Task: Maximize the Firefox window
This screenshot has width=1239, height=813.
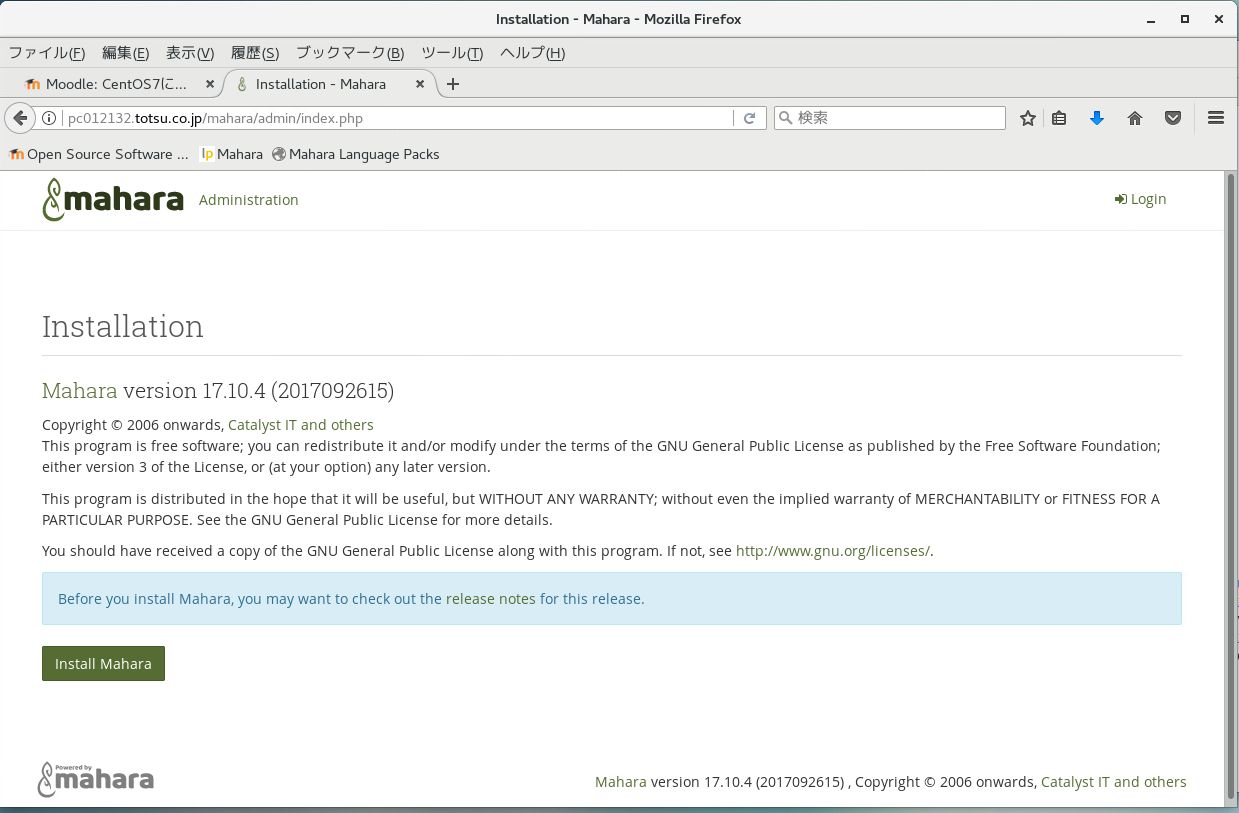Action: (1185, 19)
